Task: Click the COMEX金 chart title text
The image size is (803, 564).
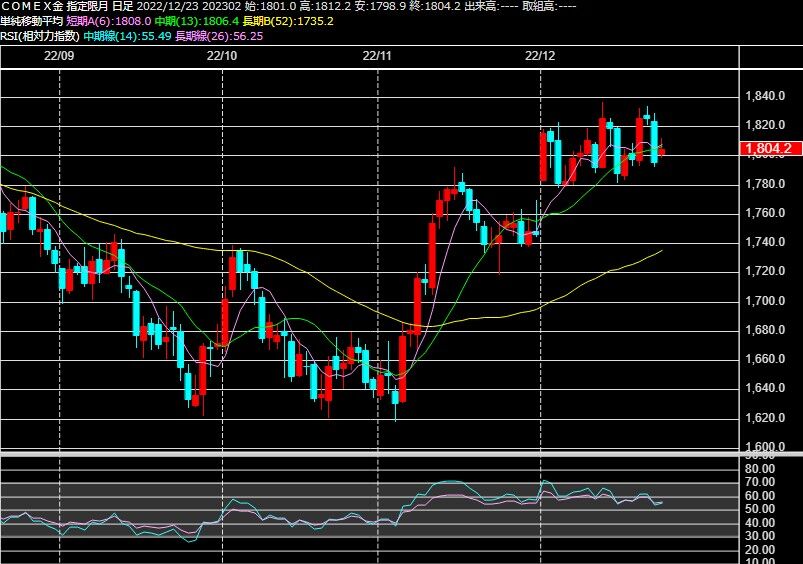Action: click(32, 6)
